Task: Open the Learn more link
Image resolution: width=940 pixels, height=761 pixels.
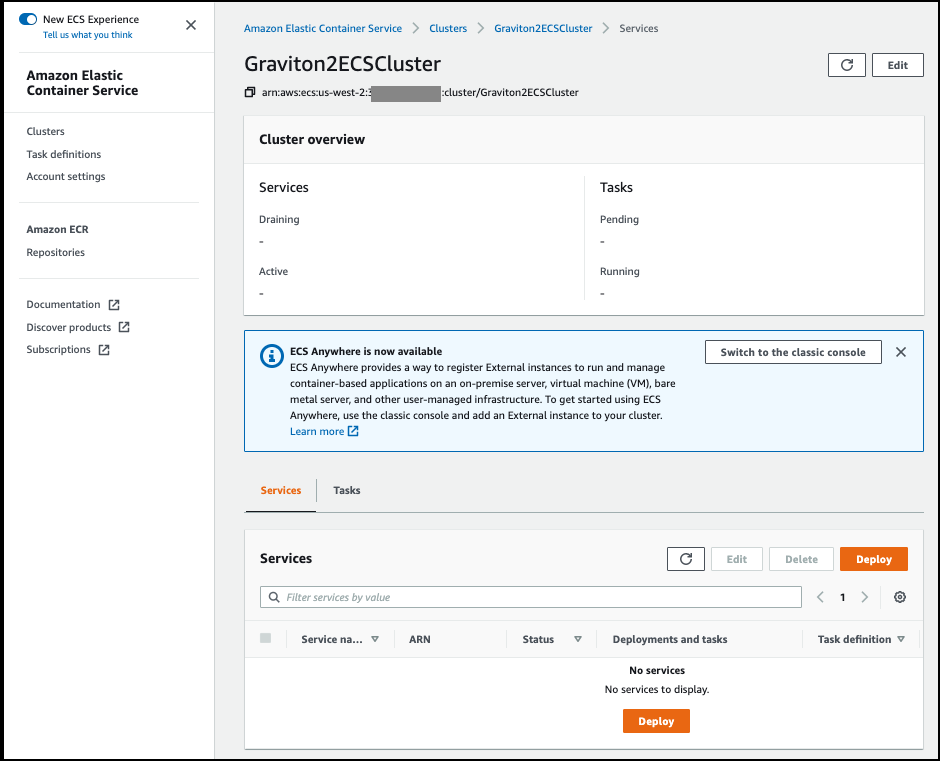Action: click(317, 432)
